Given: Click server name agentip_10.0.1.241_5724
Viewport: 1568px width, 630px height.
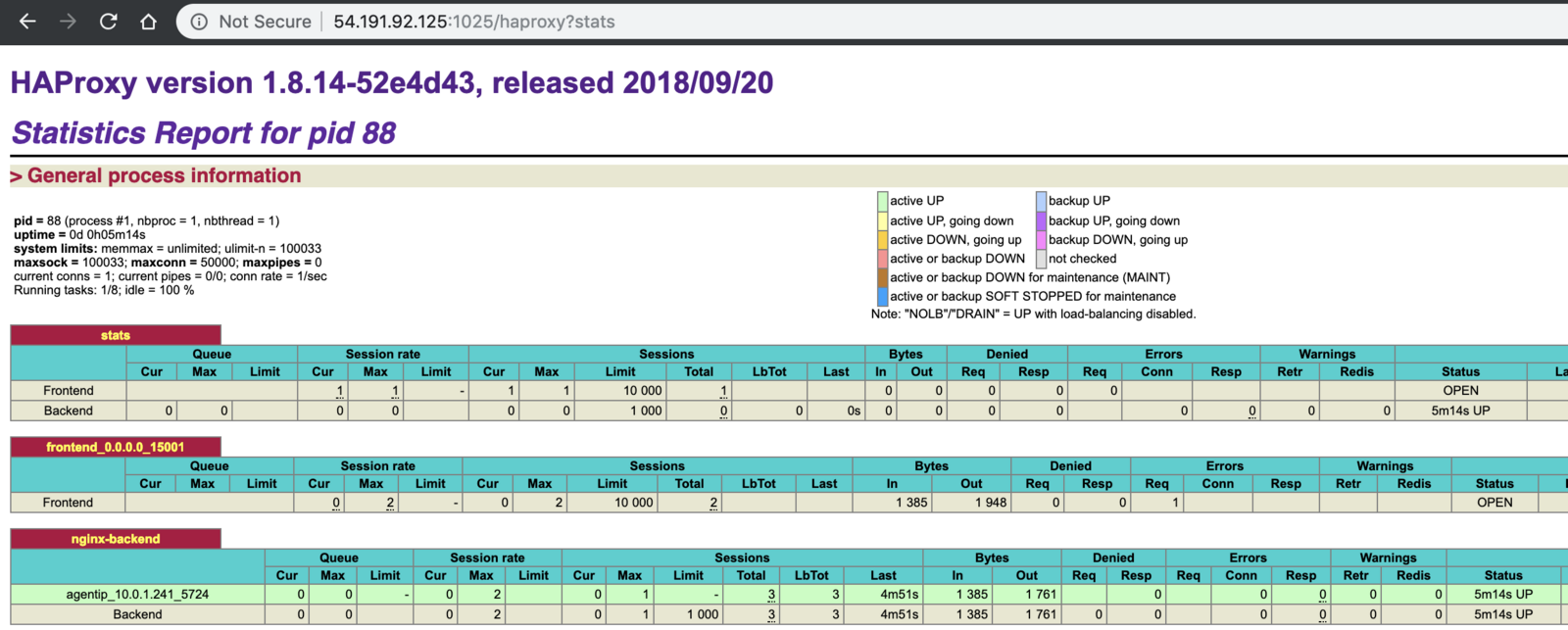Looking at the screenshot, I should (x=137, y=594).
